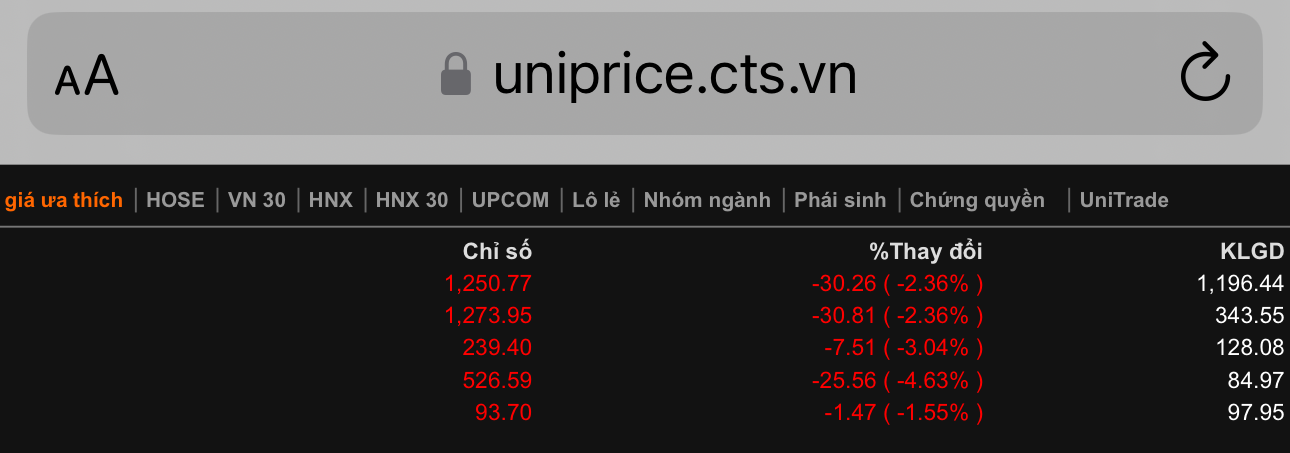Select the UPCOM tab
This screenshot has height=453, width=1290.
pos(510,200)
